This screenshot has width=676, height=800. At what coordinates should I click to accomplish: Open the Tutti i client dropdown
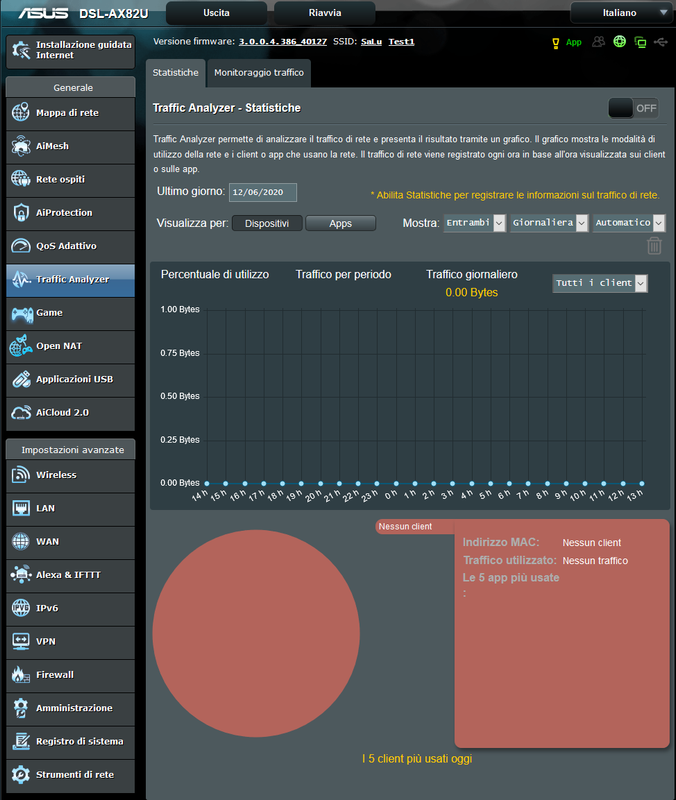(x=600, y=283)
